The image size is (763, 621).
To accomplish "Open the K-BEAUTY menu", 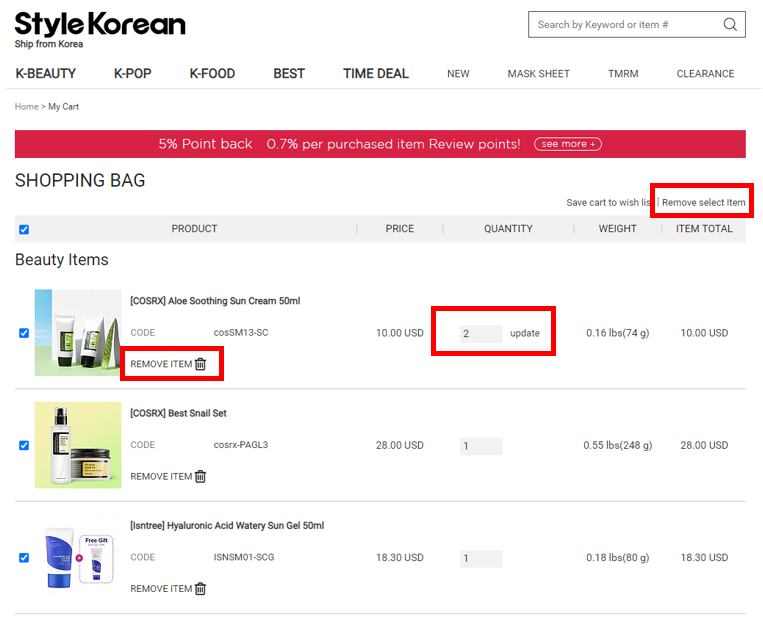I will (x=46, y=74).
